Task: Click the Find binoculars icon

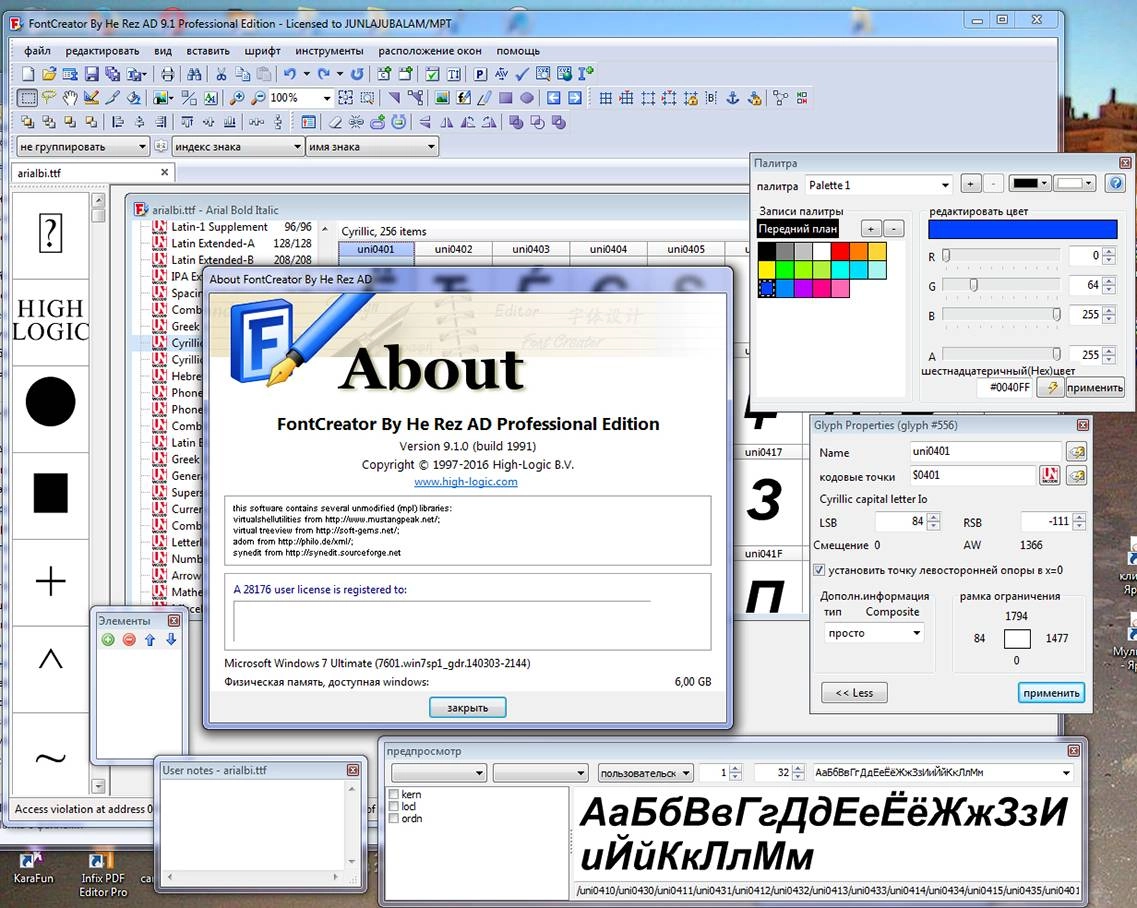Action: click(194, 73)
